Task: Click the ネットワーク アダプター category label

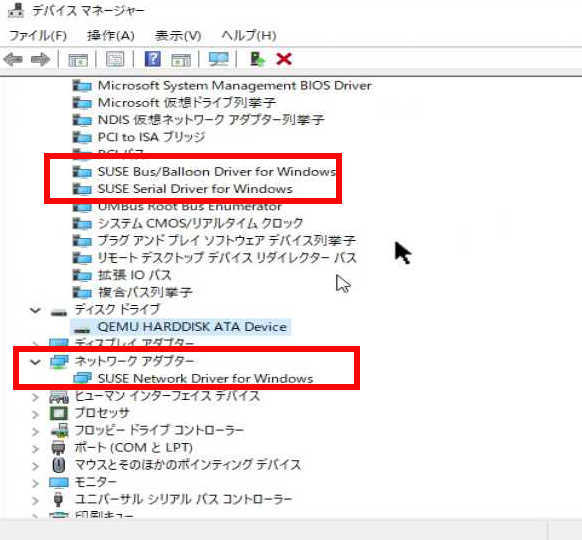Action: point(134,361)
